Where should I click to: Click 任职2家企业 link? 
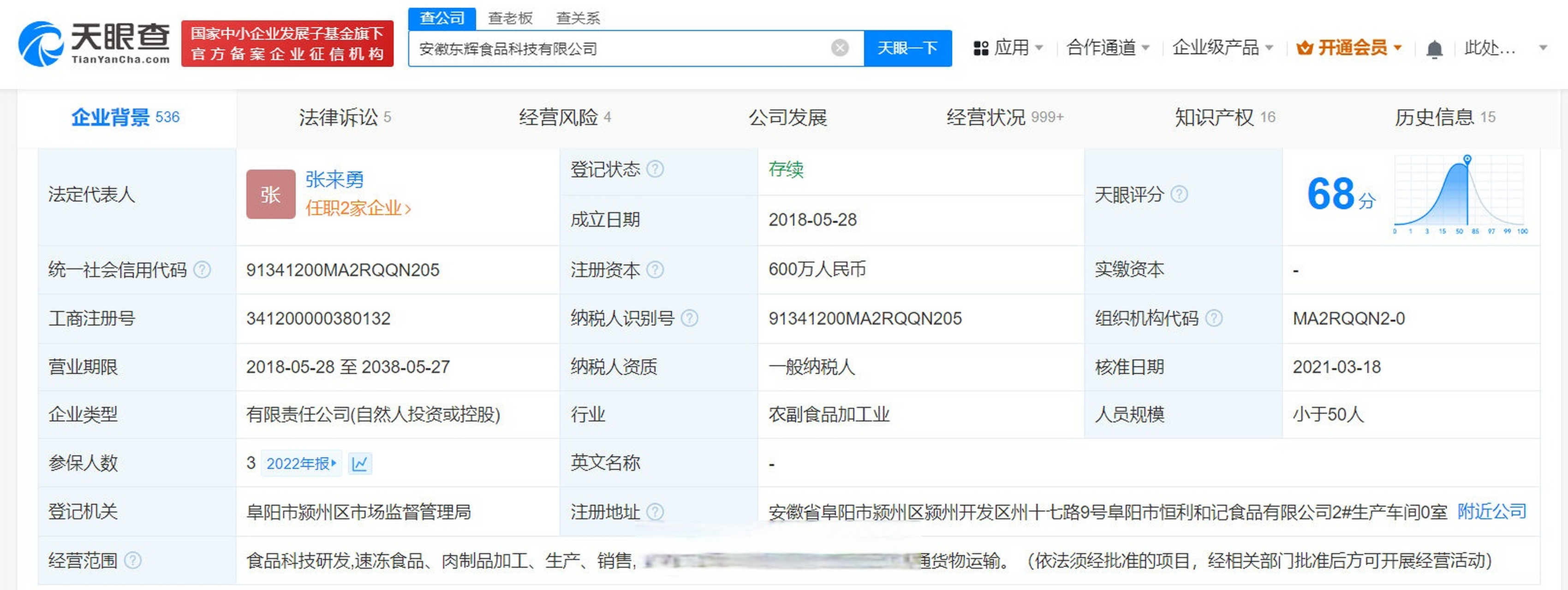[x=358, y=209]
